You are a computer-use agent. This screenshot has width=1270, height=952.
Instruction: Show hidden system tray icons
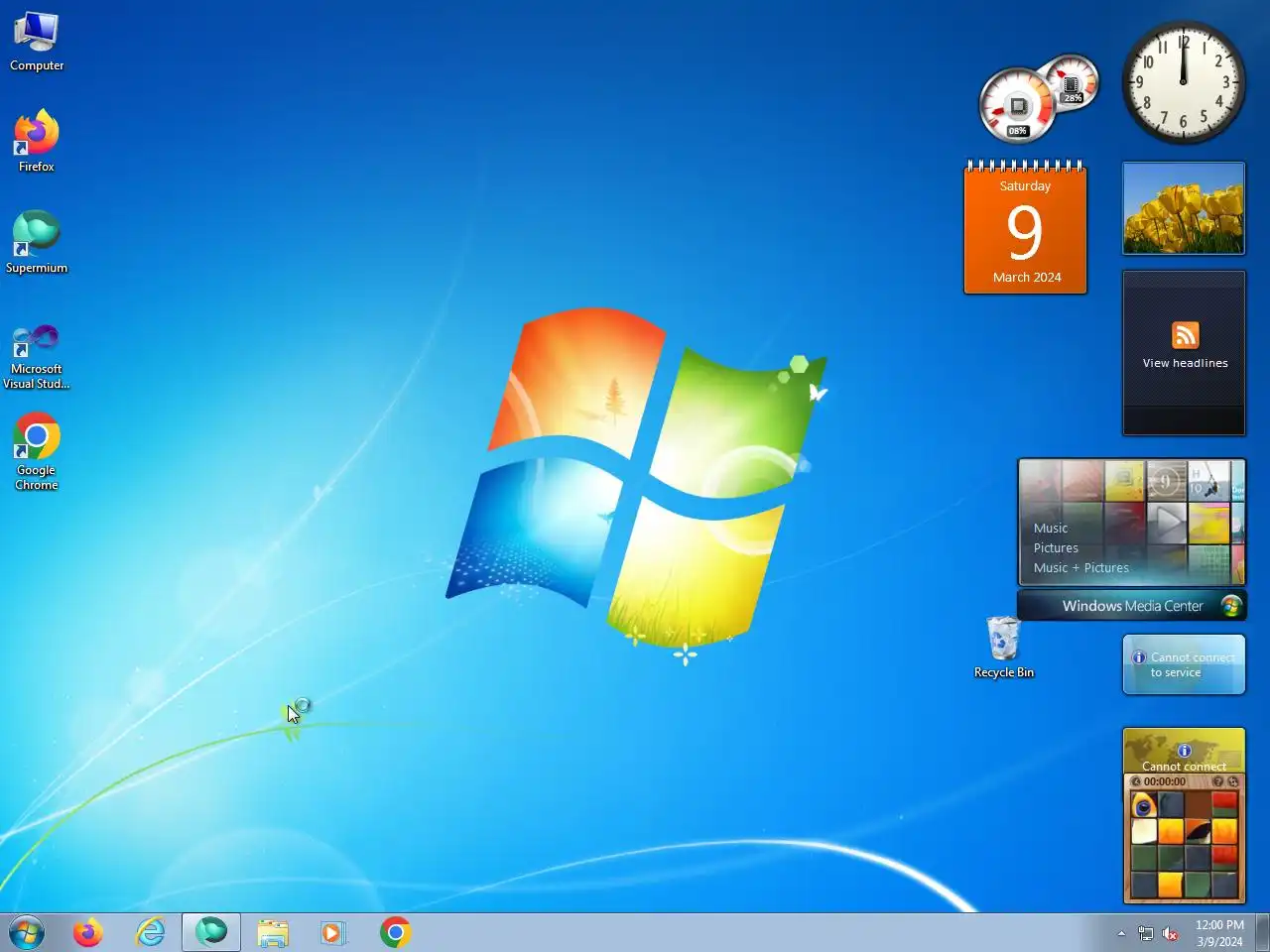point(1121,933)
